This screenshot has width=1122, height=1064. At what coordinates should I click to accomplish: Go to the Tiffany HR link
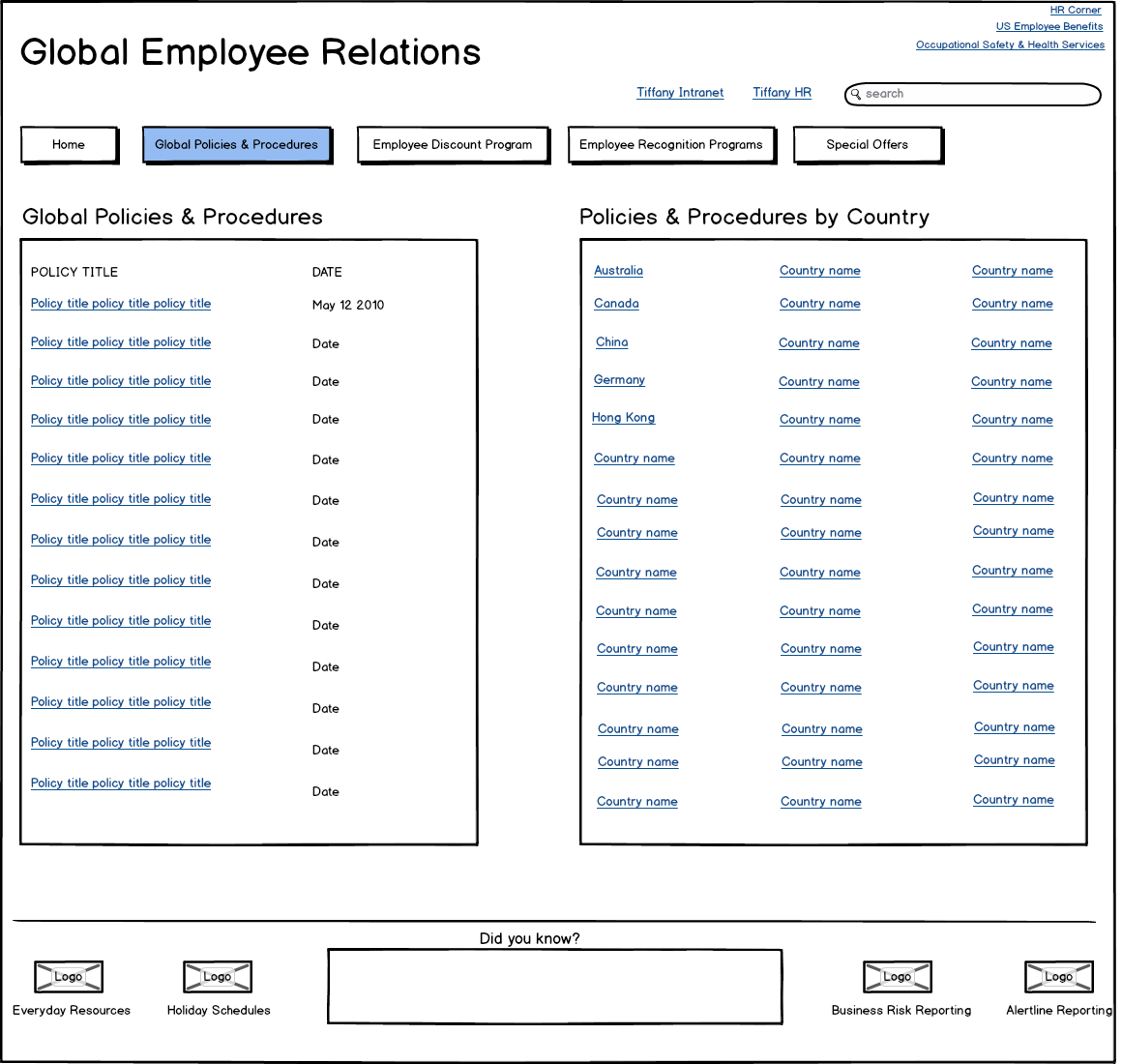point(782,92)
